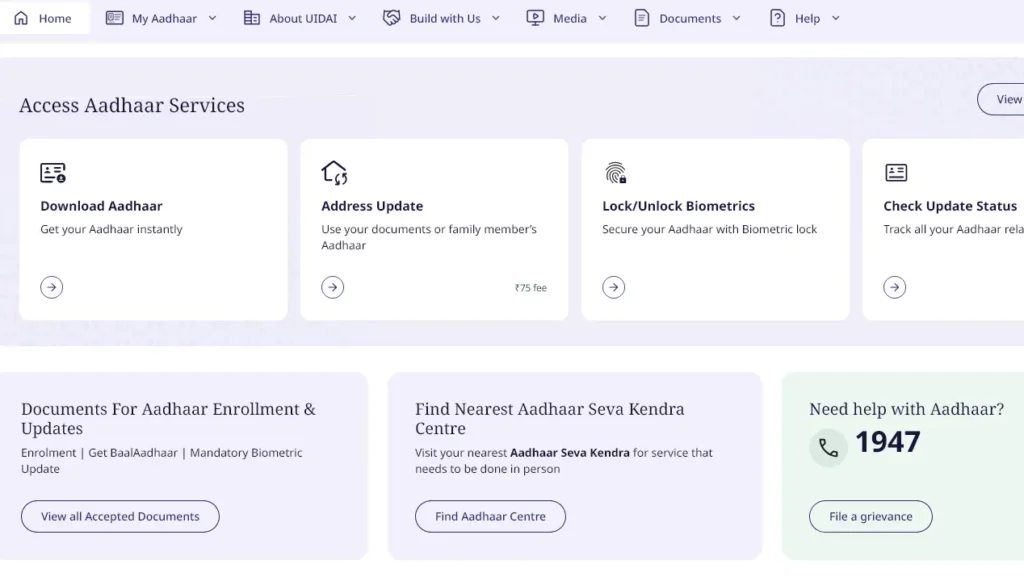Screen dimensions: 1024x581
Task: Go to the Home menu item
Action: [43, 18]
